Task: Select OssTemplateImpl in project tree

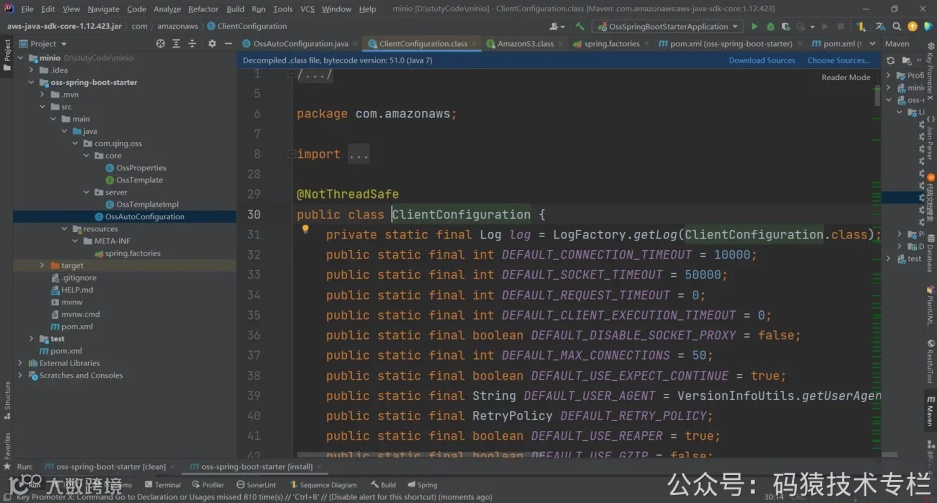Action: tap(147, 204)
